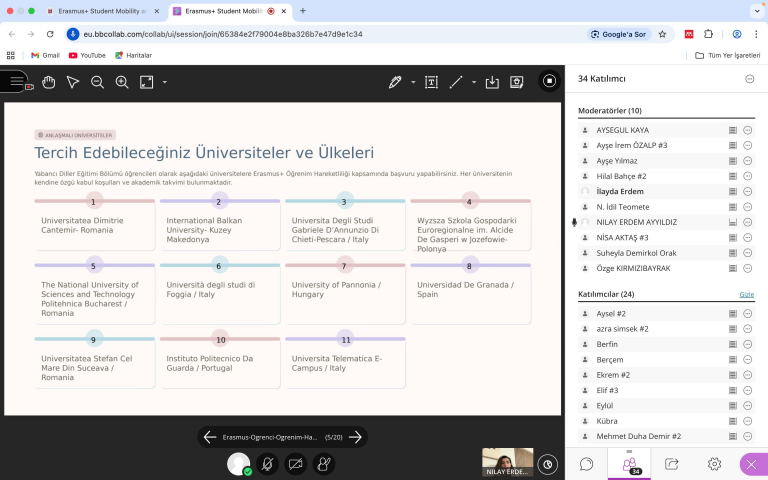
Task: Select the text annotation tool
Action: [x=432, y=82]
